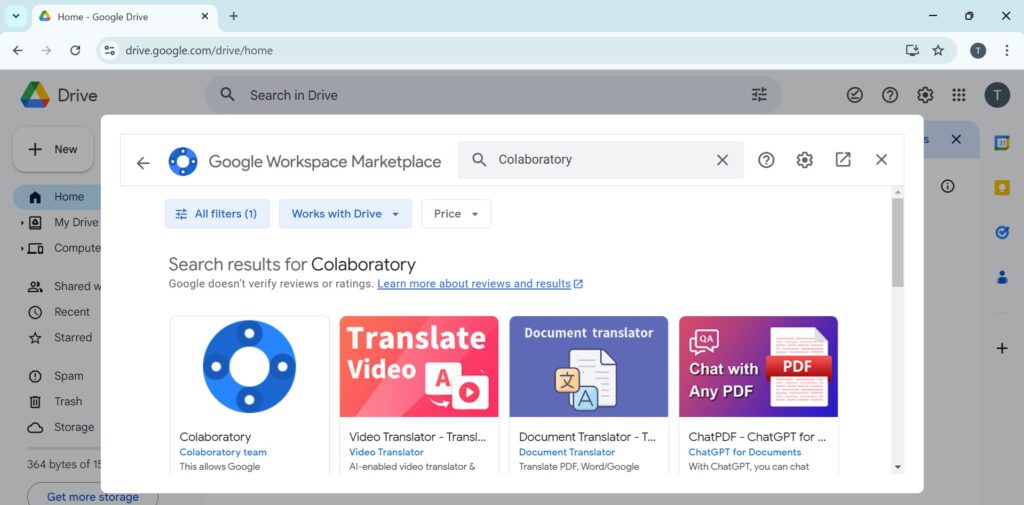This screenshot has width=1024, height=505.
Task: Reload the browser page
Action: 75,50
